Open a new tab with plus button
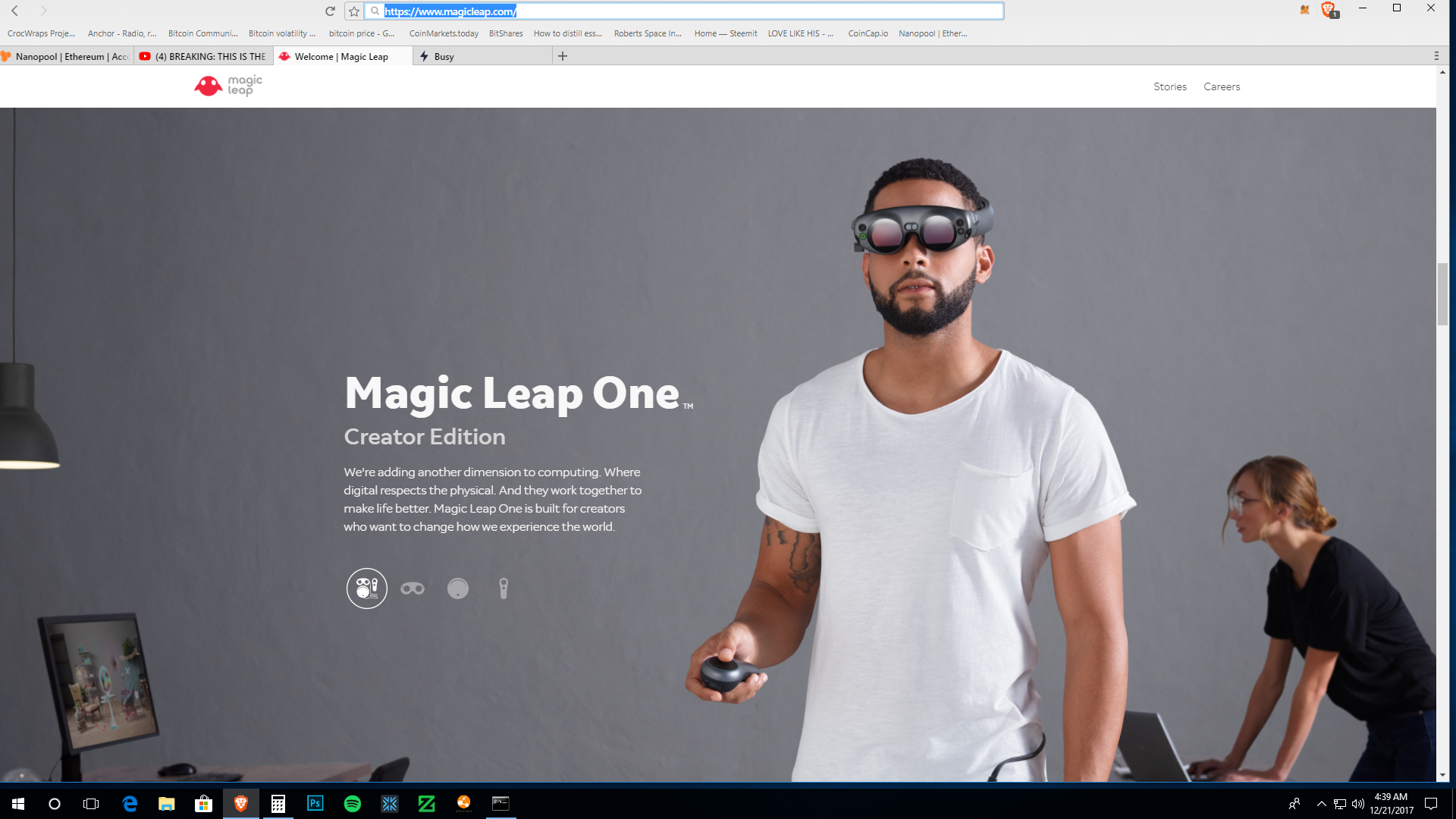This screenshot has width=1456, height=819. [x=563, y=56]
